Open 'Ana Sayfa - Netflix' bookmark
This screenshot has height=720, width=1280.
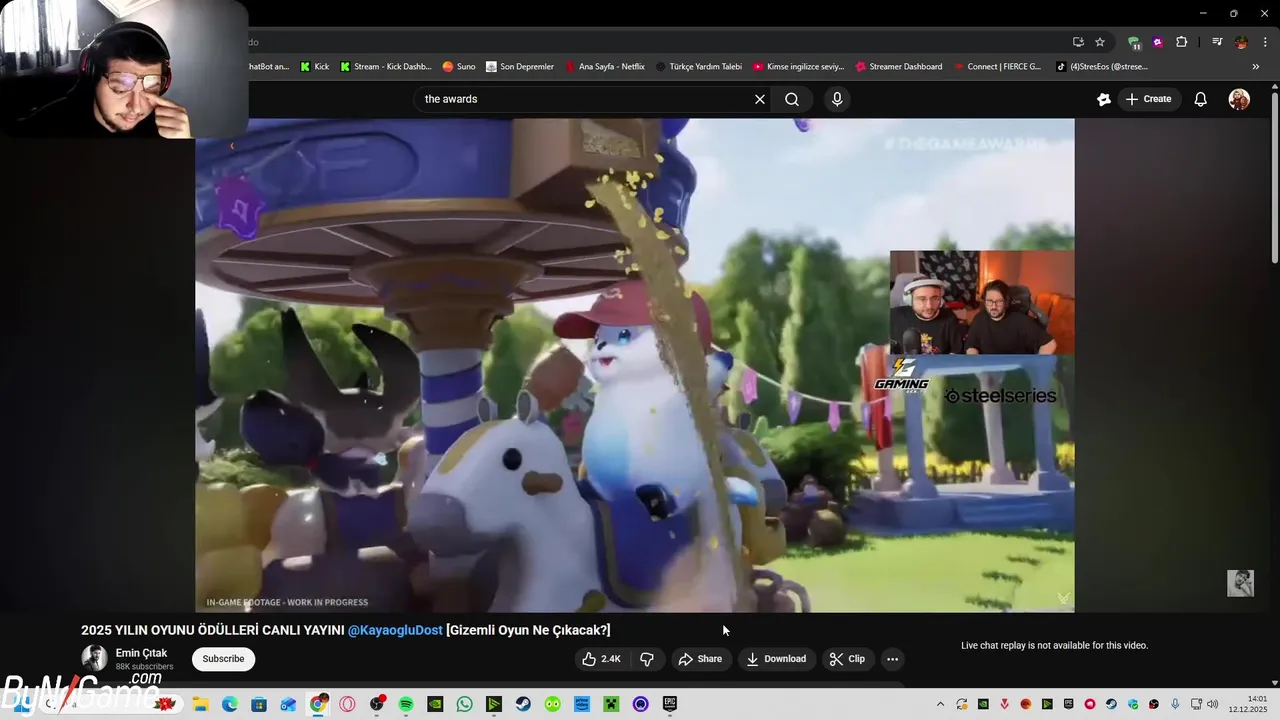point(604,67)
